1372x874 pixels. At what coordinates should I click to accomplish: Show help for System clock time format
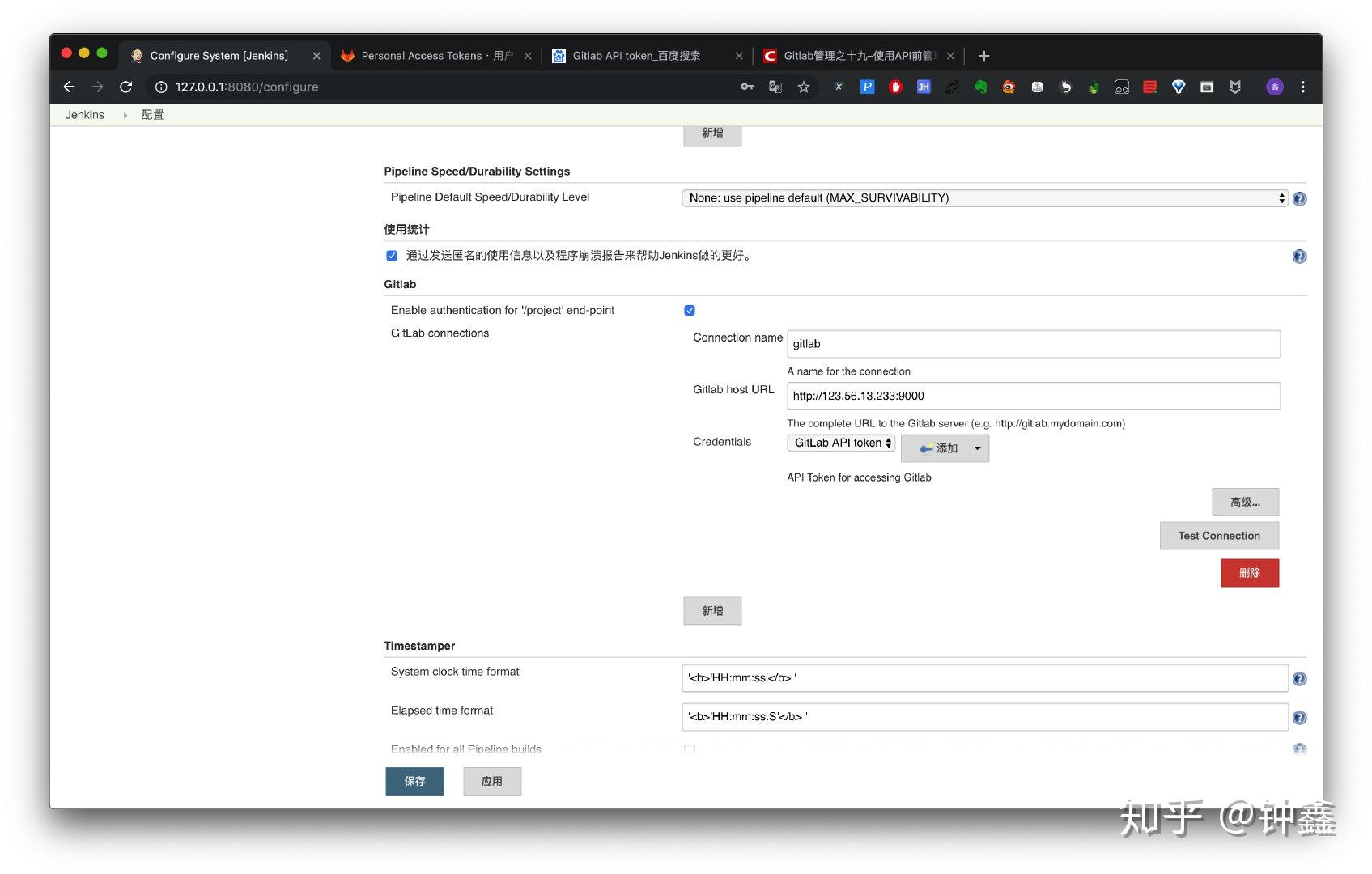coord(1299,679)
